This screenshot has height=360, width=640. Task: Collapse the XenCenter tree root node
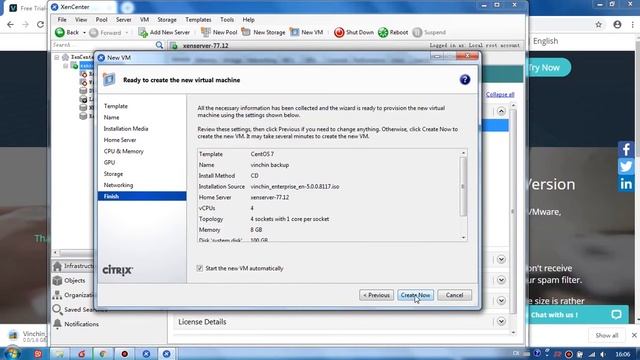57,57
